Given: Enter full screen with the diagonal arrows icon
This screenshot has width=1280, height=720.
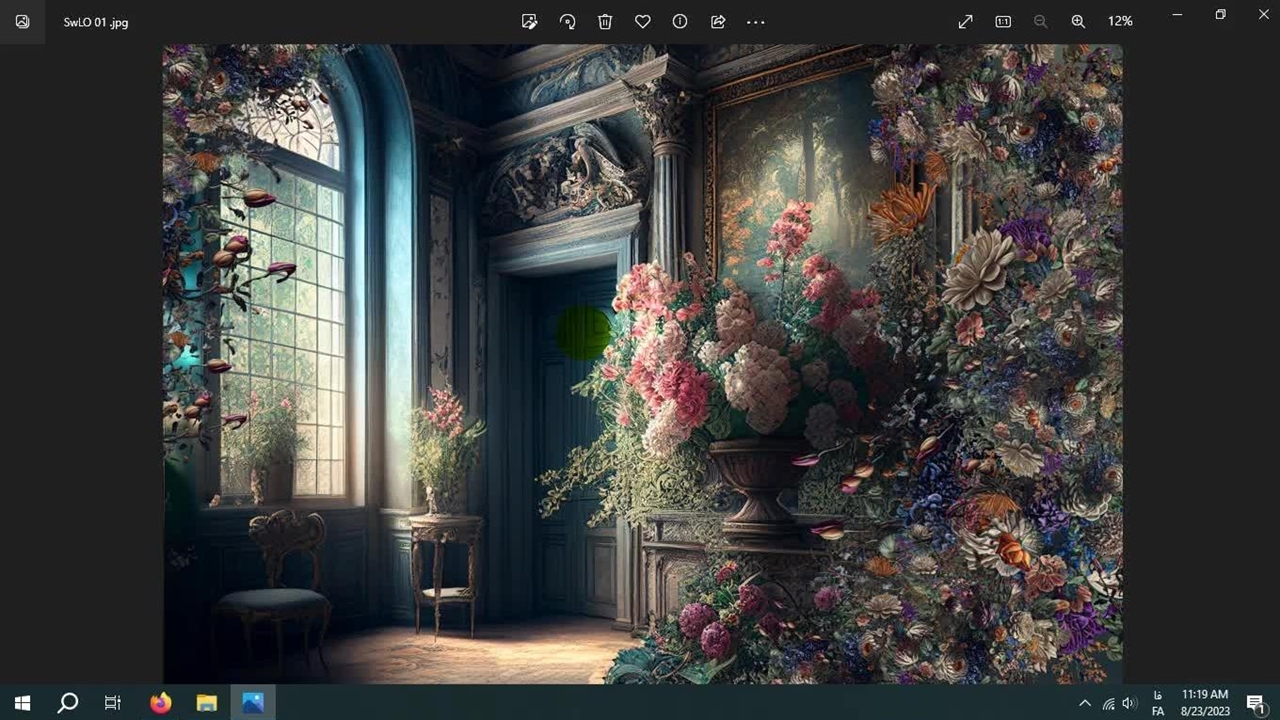Looking at the screenshot, I should pyautogui.click(x=965, y=22).
